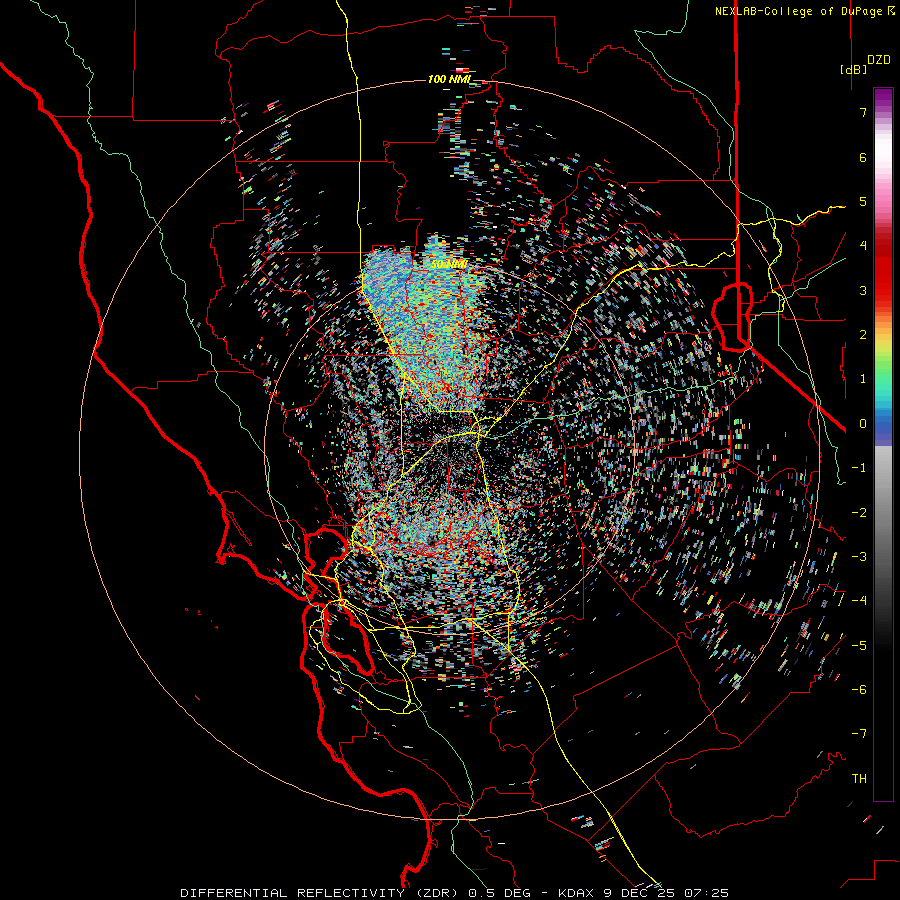
Task: Select the -7 dB label on scale
Action: point(859,734)
